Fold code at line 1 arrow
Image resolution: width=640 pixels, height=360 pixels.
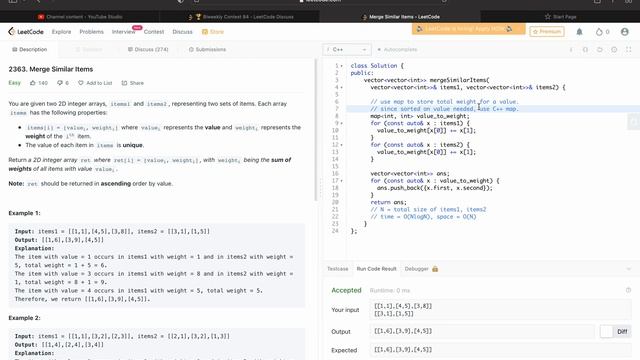click(x=342, y=66)
